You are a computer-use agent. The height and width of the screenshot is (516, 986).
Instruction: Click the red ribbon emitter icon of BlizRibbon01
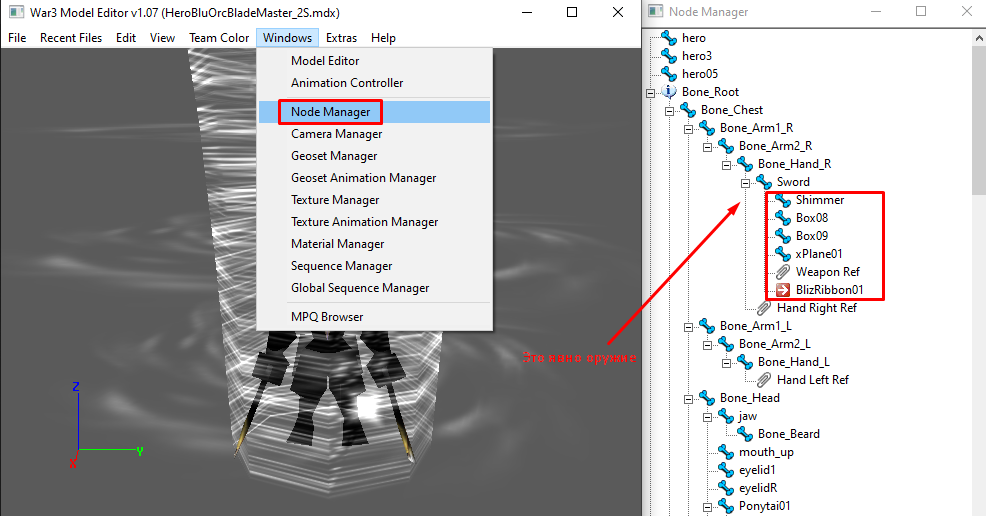click(783, 290)
